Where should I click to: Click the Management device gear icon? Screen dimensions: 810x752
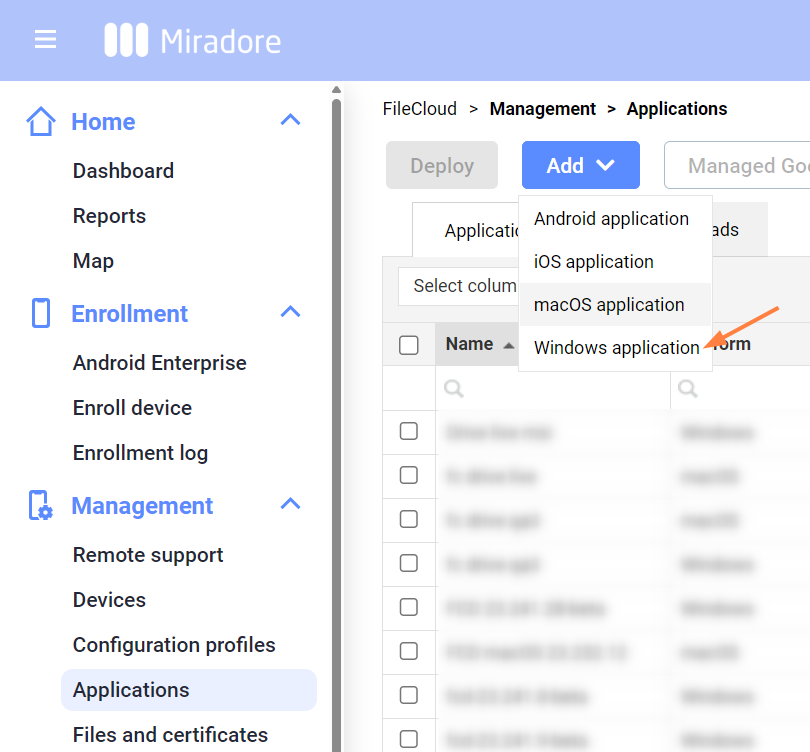[x=41, y=506]
